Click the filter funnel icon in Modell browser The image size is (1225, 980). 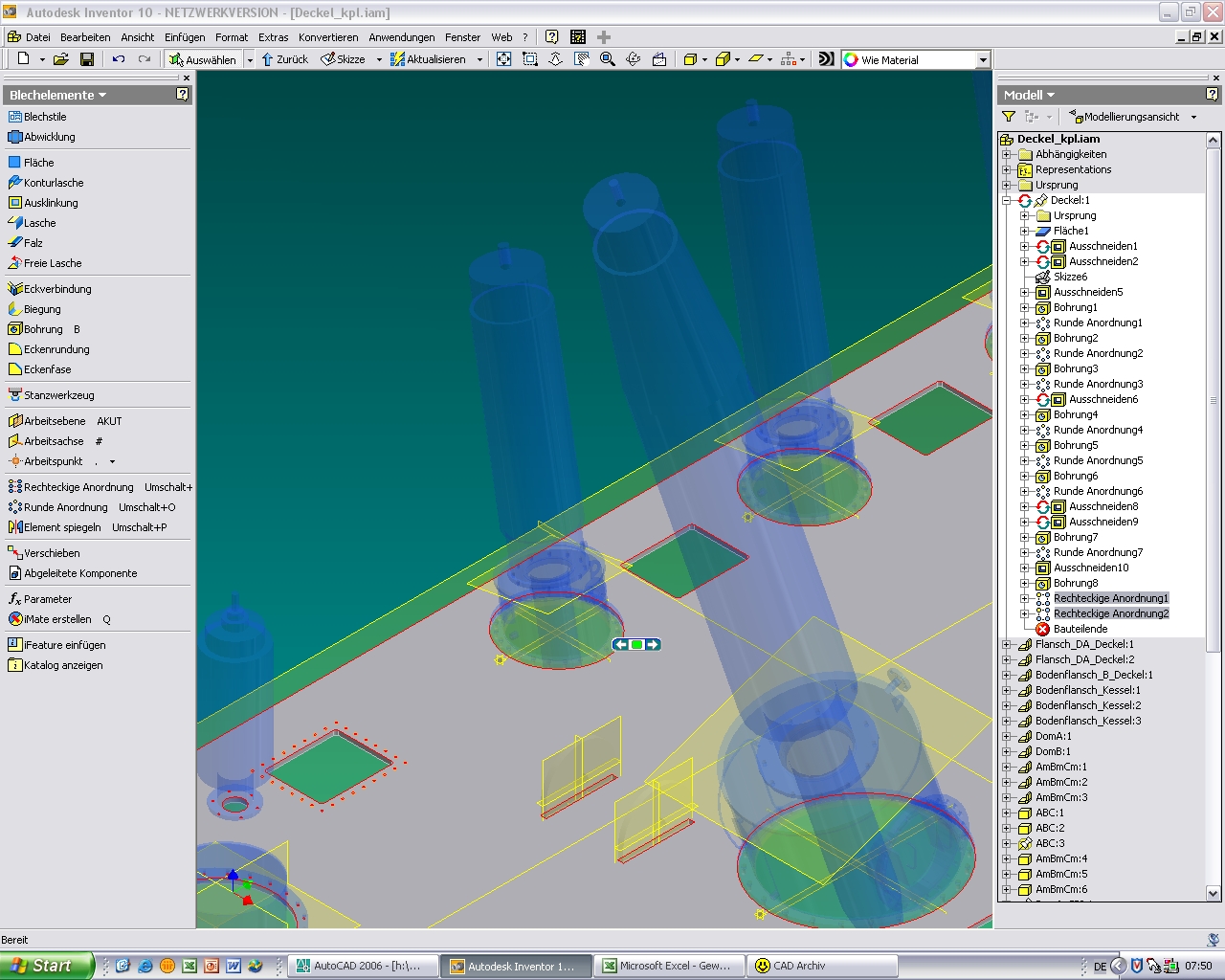tap(1009, 117)
